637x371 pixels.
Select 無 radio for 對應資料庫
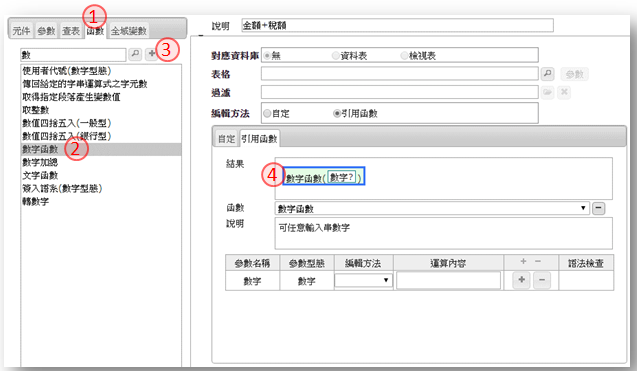pyautogui.click(x=267, y=56)
